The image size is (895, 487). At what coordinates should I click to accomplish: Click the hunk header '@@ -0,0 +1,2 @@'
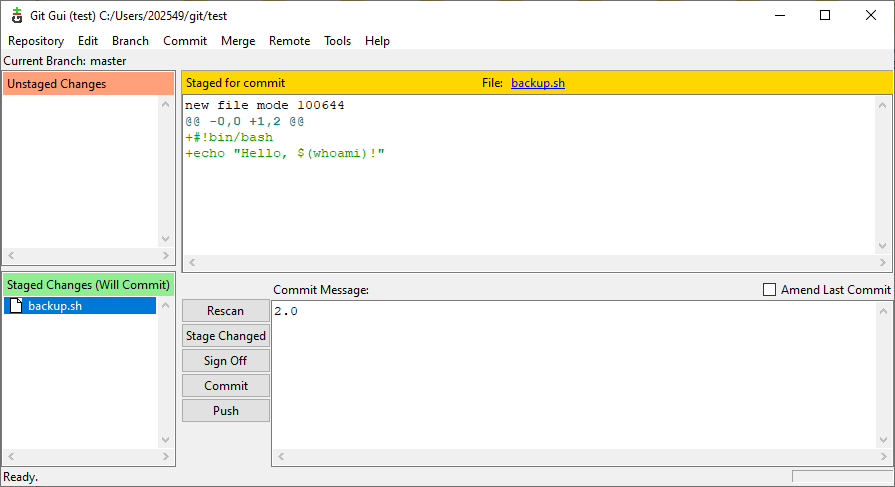point(244,121)
